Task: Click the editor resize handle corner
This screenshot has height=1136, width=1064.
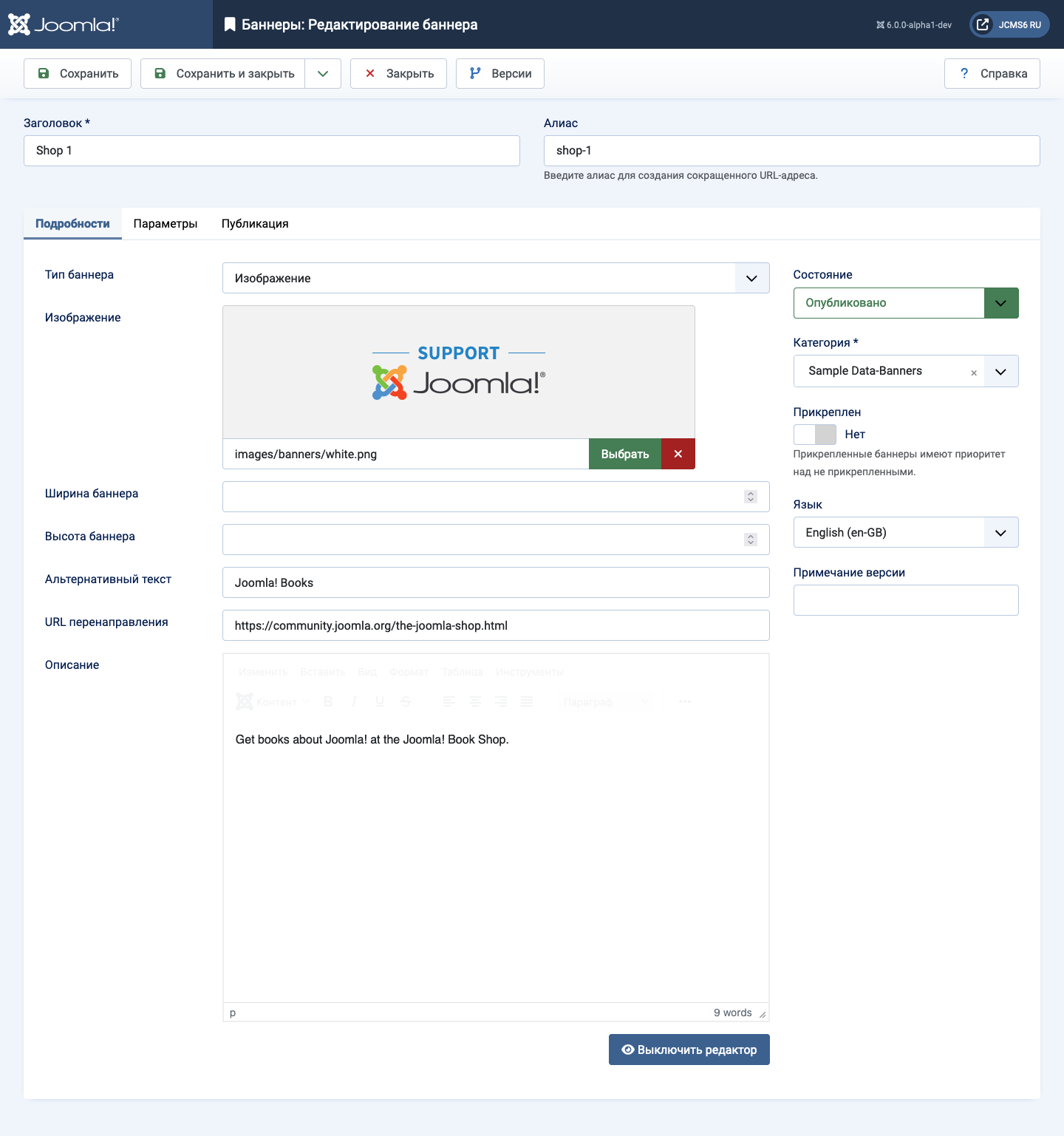Action: pos(763,1014)
